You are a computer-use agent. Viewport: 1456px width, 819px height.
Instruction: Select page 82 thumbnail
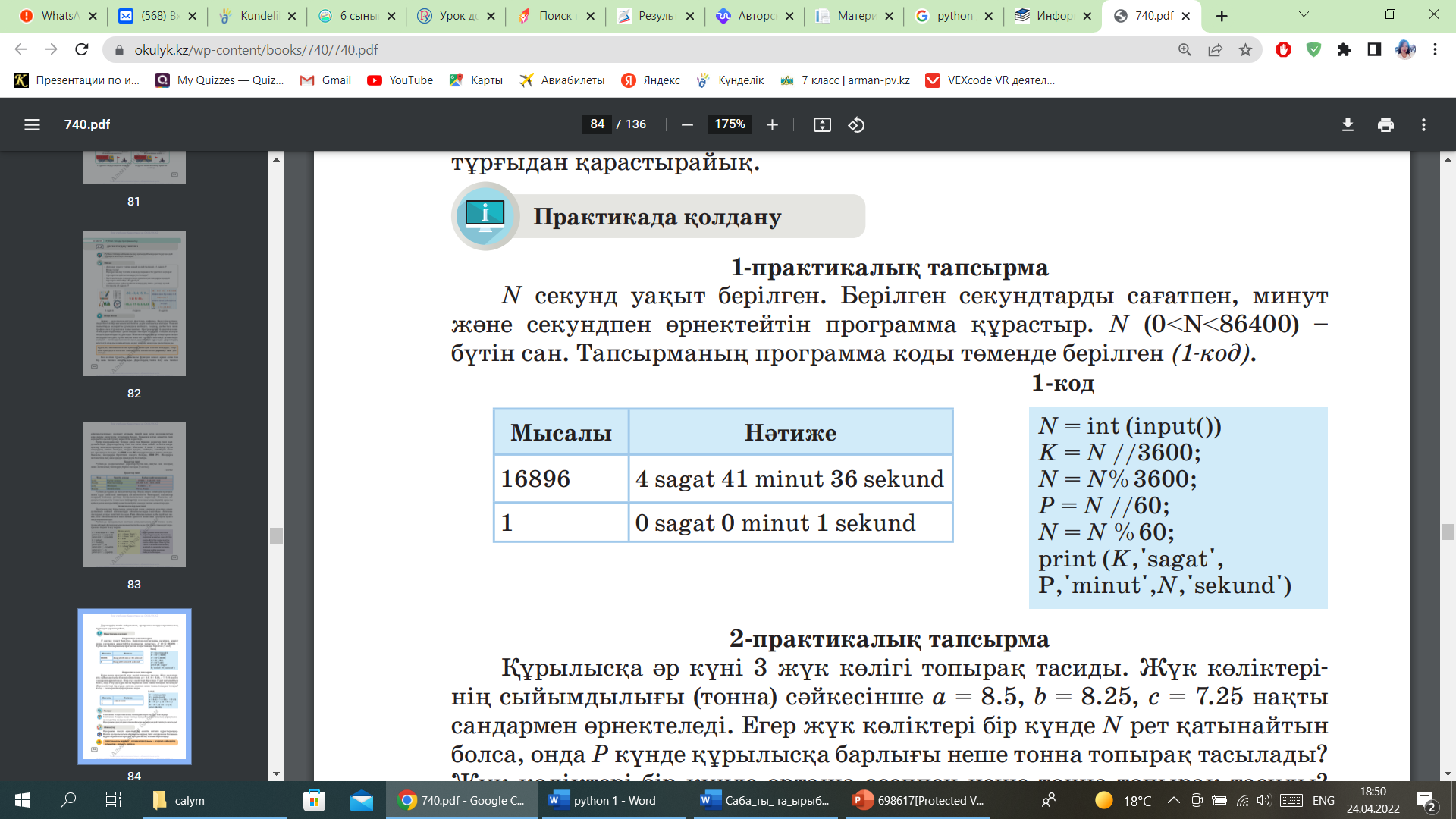coord(134,303)
